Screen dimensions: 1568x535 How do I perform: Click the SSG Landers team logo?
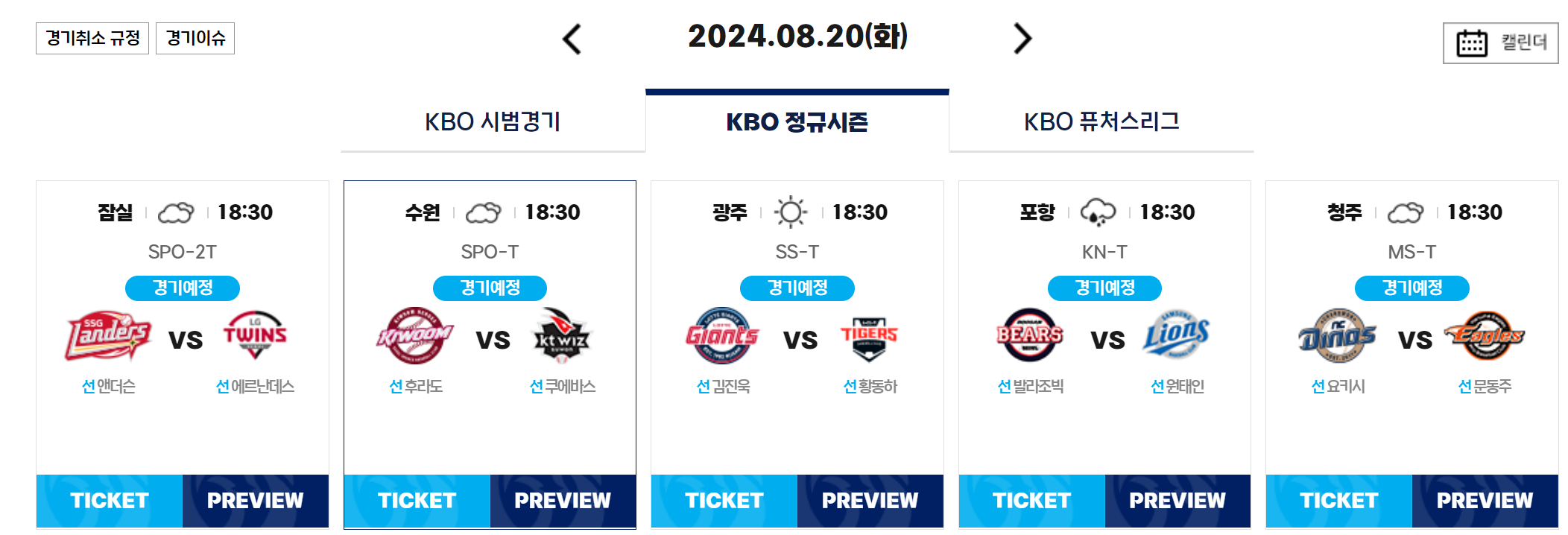tap(109, 338)
